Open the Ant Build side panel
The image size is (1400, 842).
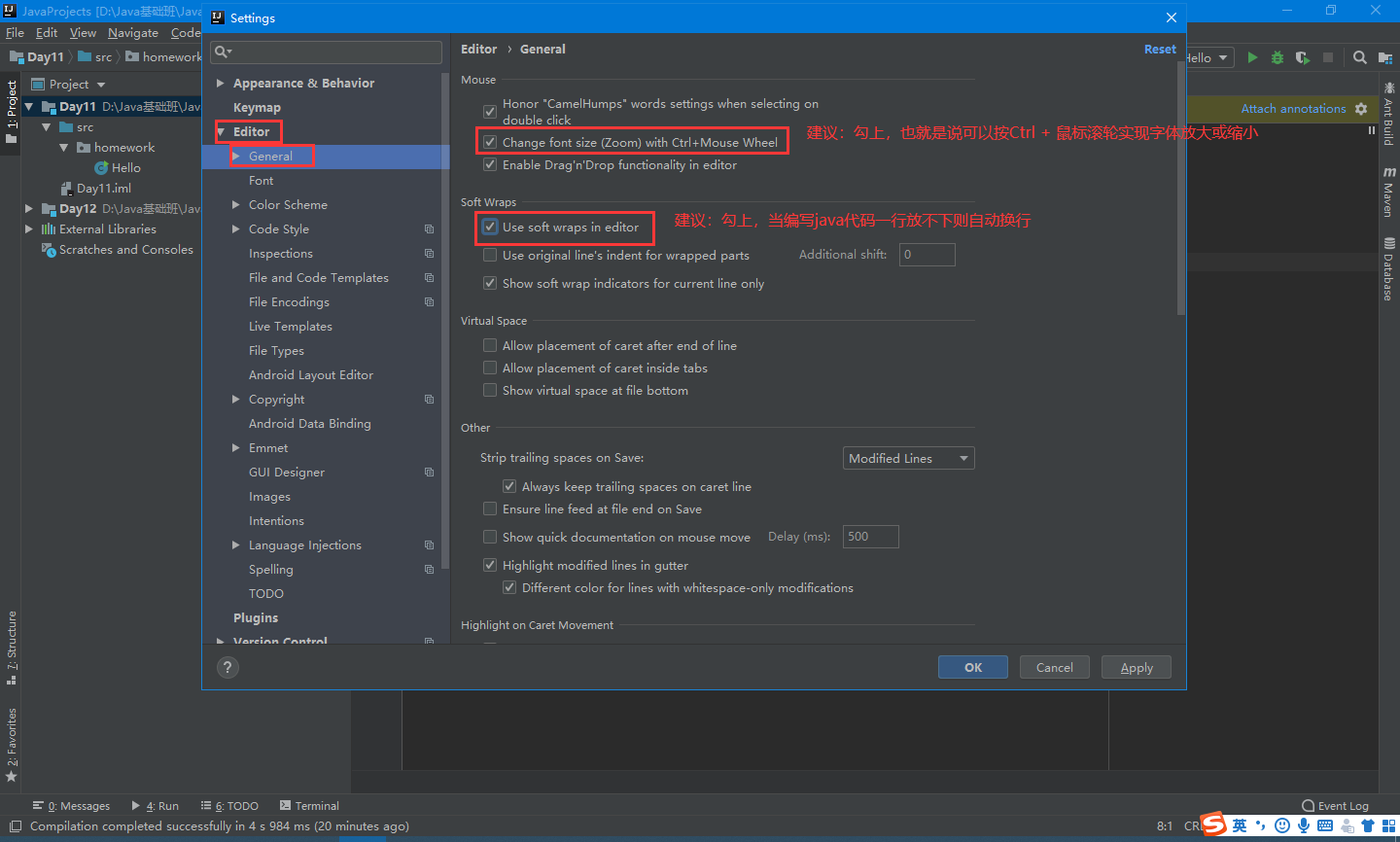tap(1388, 114)
